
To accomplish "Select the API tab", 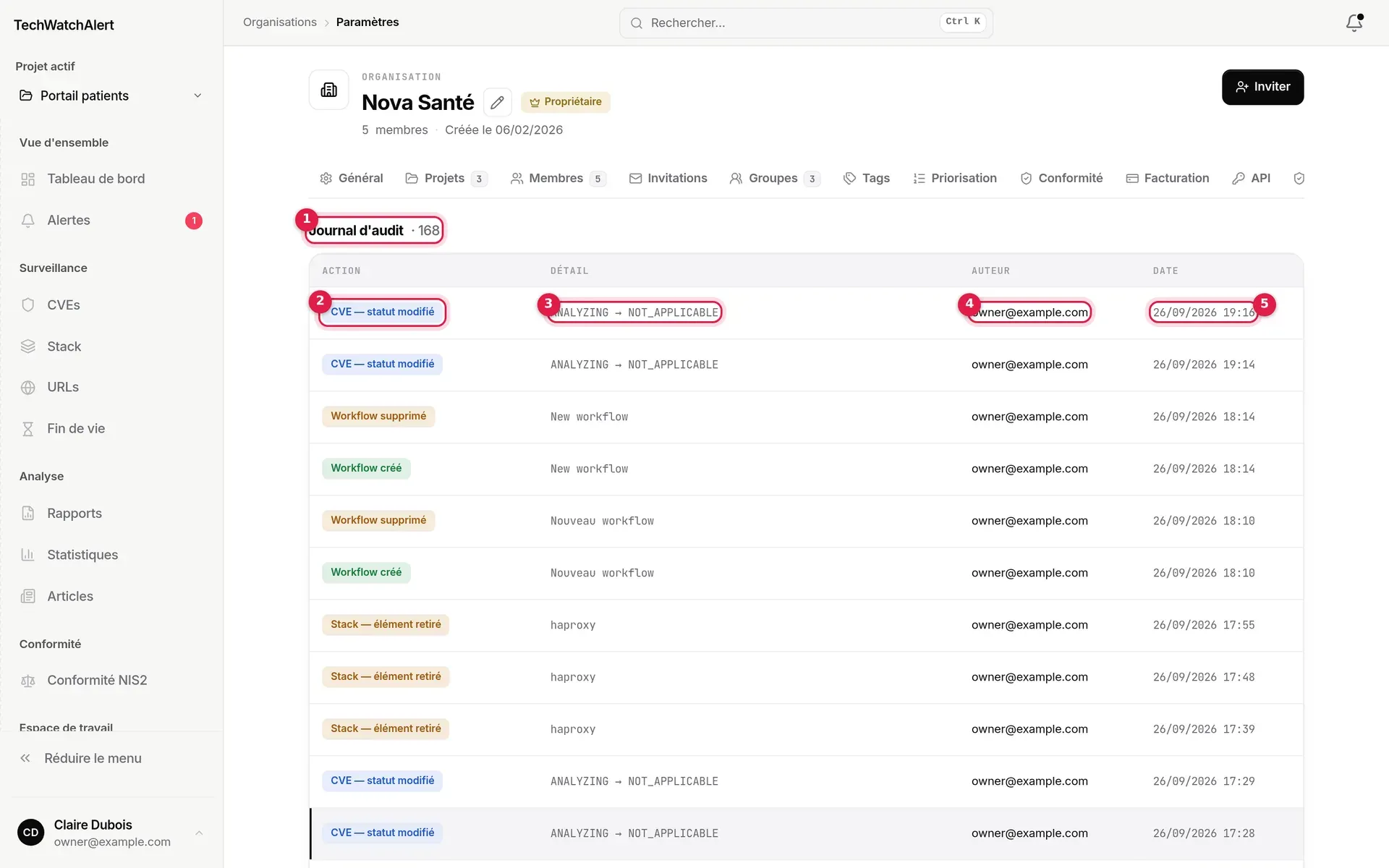I will [x=1252, y=179].
